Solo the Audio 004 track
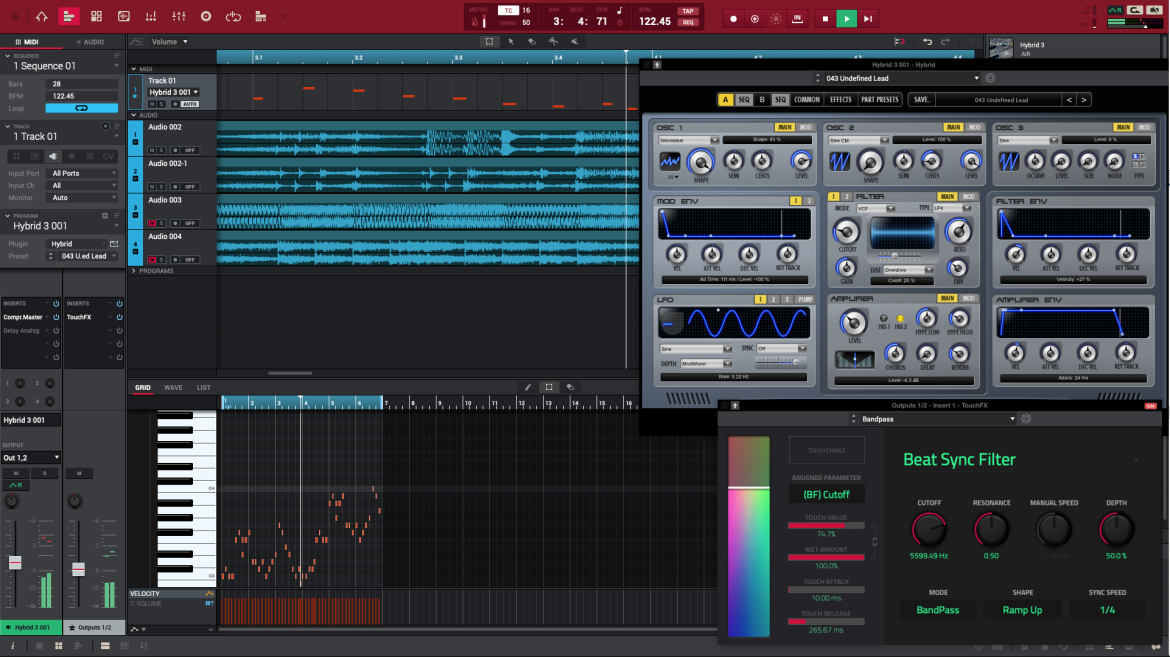Viewport: 1170px width, 657px height. click(x=161, y=260)
